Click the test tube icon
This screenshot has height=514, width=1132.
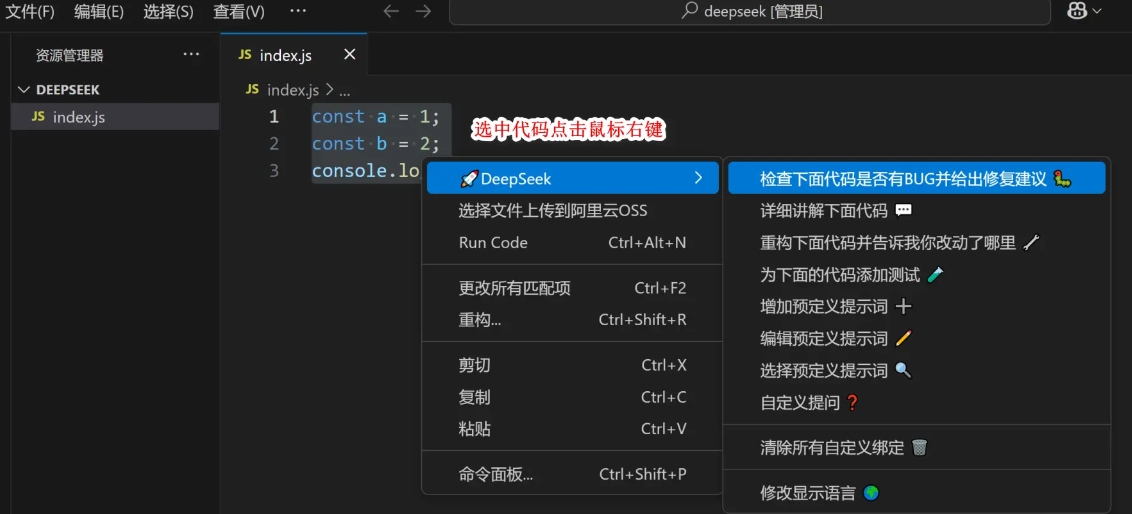pos(935,274)
